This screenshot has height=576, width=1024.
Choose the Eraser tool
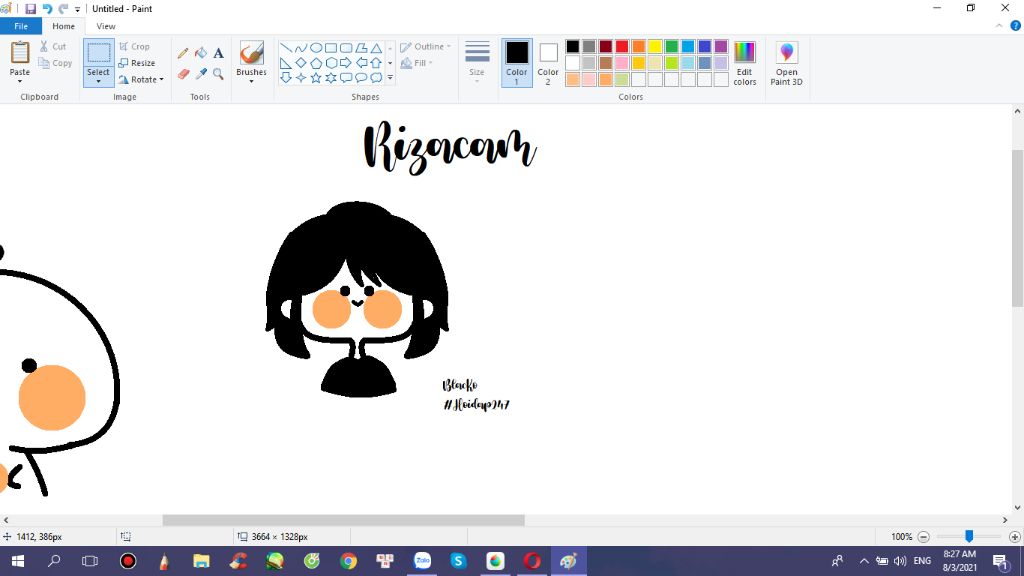click(183, 74)
